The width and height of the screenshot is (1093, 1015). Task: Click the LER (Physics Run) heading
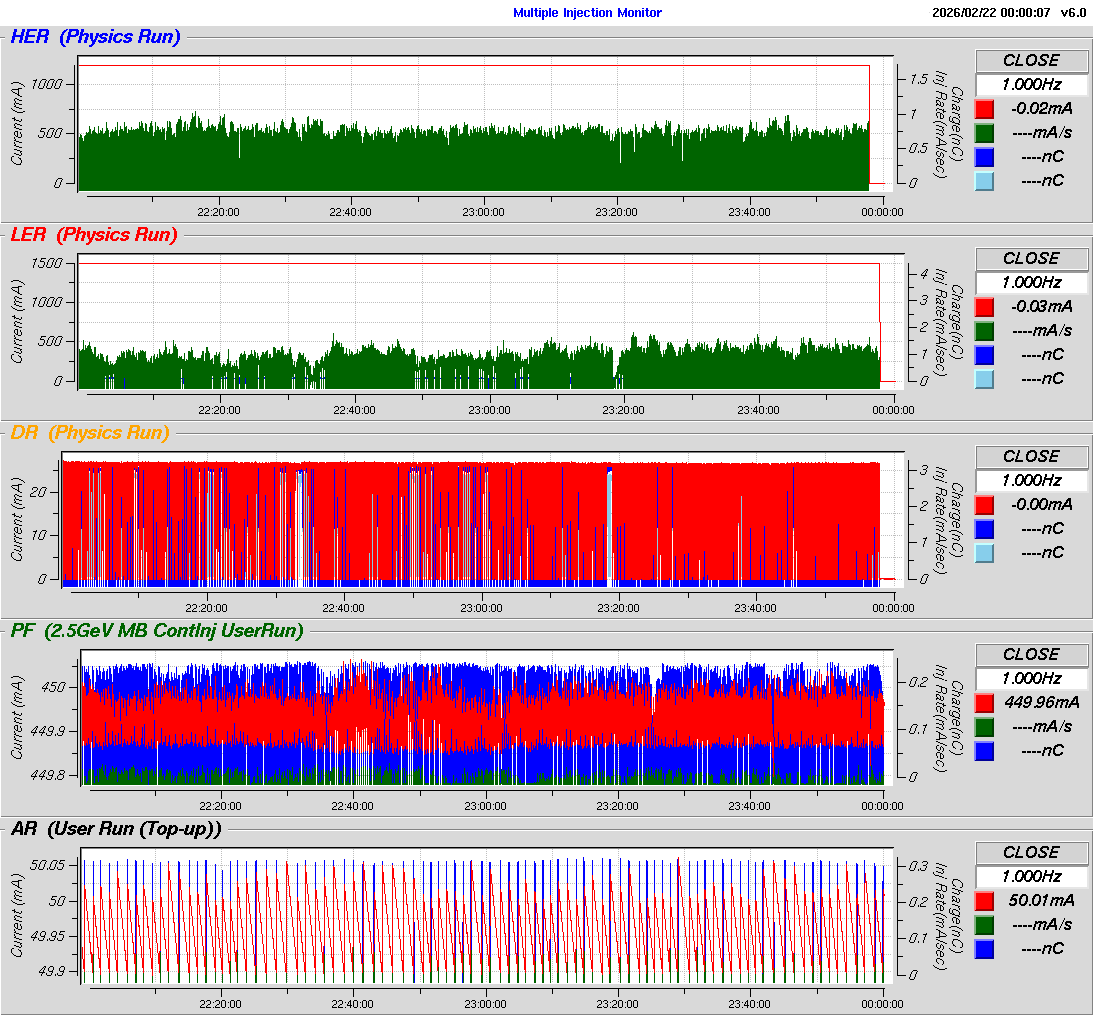(93, 236)
